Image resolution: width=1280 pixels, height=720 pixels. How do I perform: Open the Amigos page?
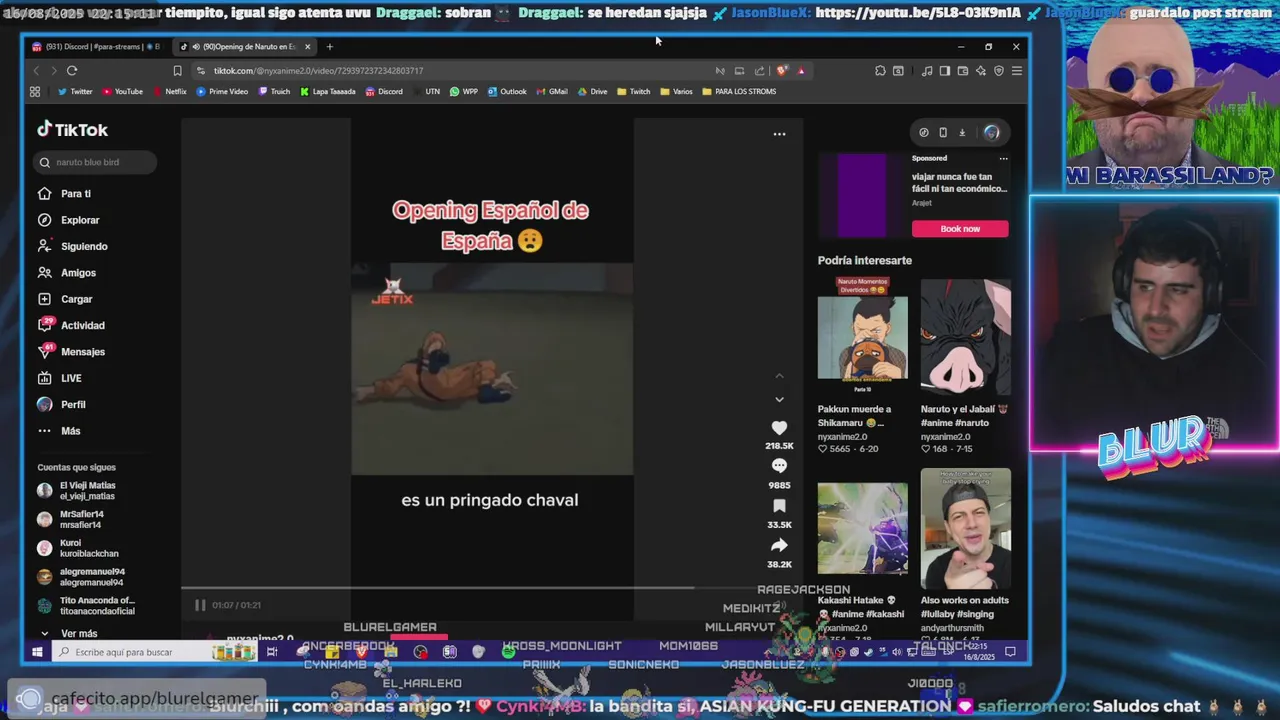66,272
